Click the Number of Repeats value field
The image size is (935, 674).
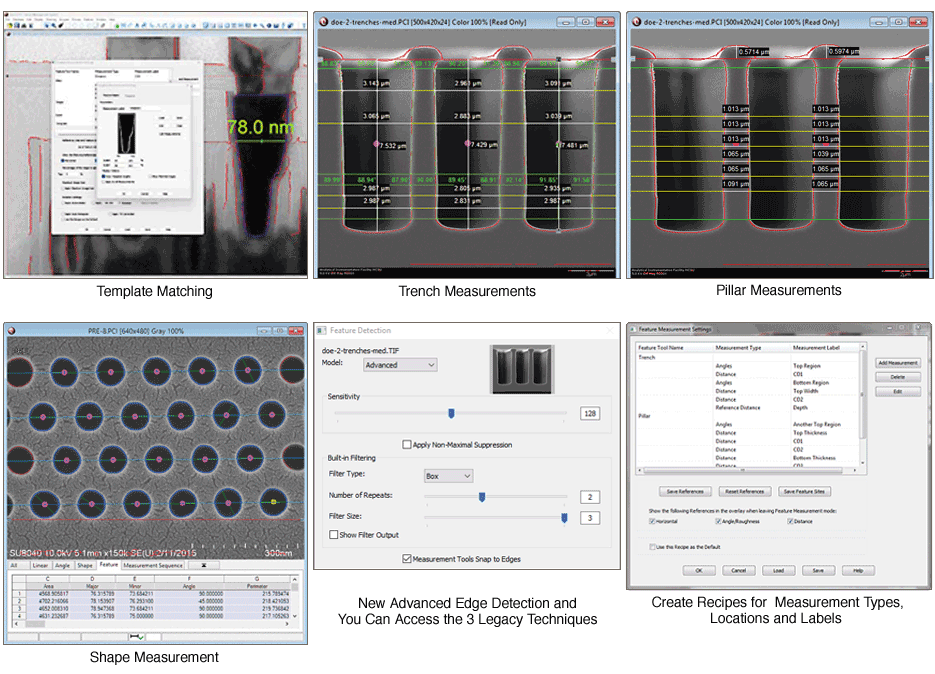pyautogui.click(x=590, y=497)
